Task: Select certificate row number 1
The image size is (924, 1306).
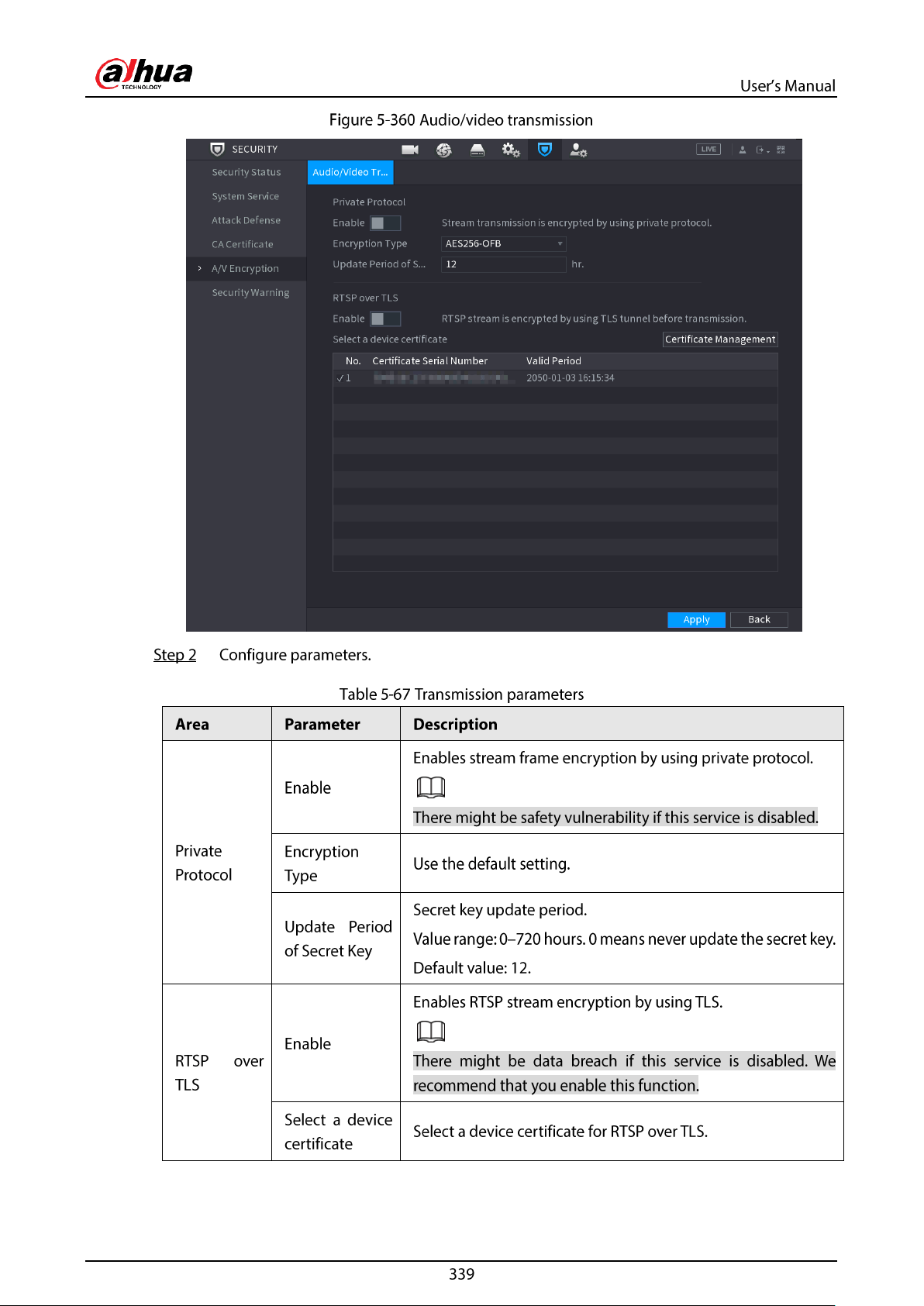Action: 555,378
